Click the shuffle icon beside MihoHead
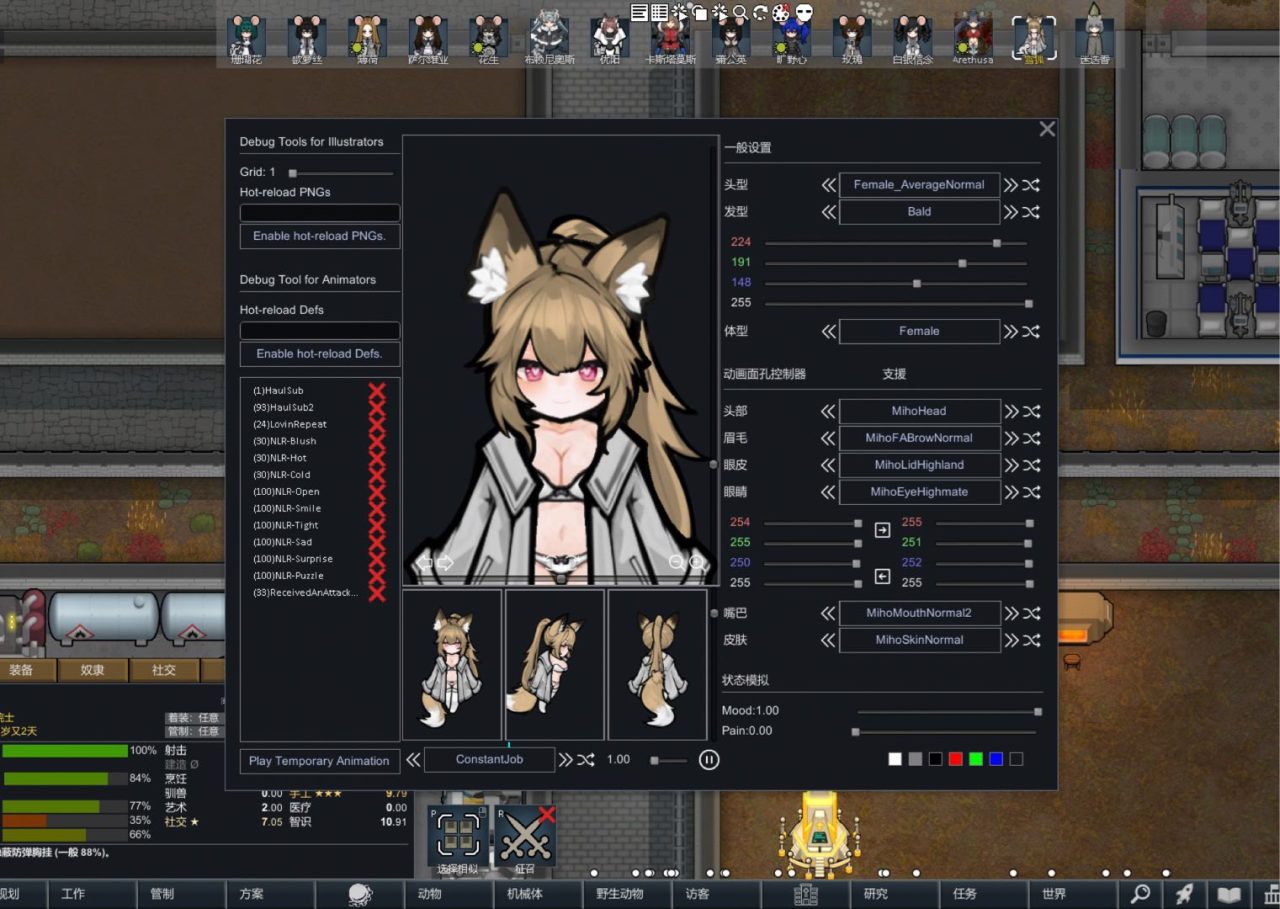1280x909 pixels. tap(1031, 411)
